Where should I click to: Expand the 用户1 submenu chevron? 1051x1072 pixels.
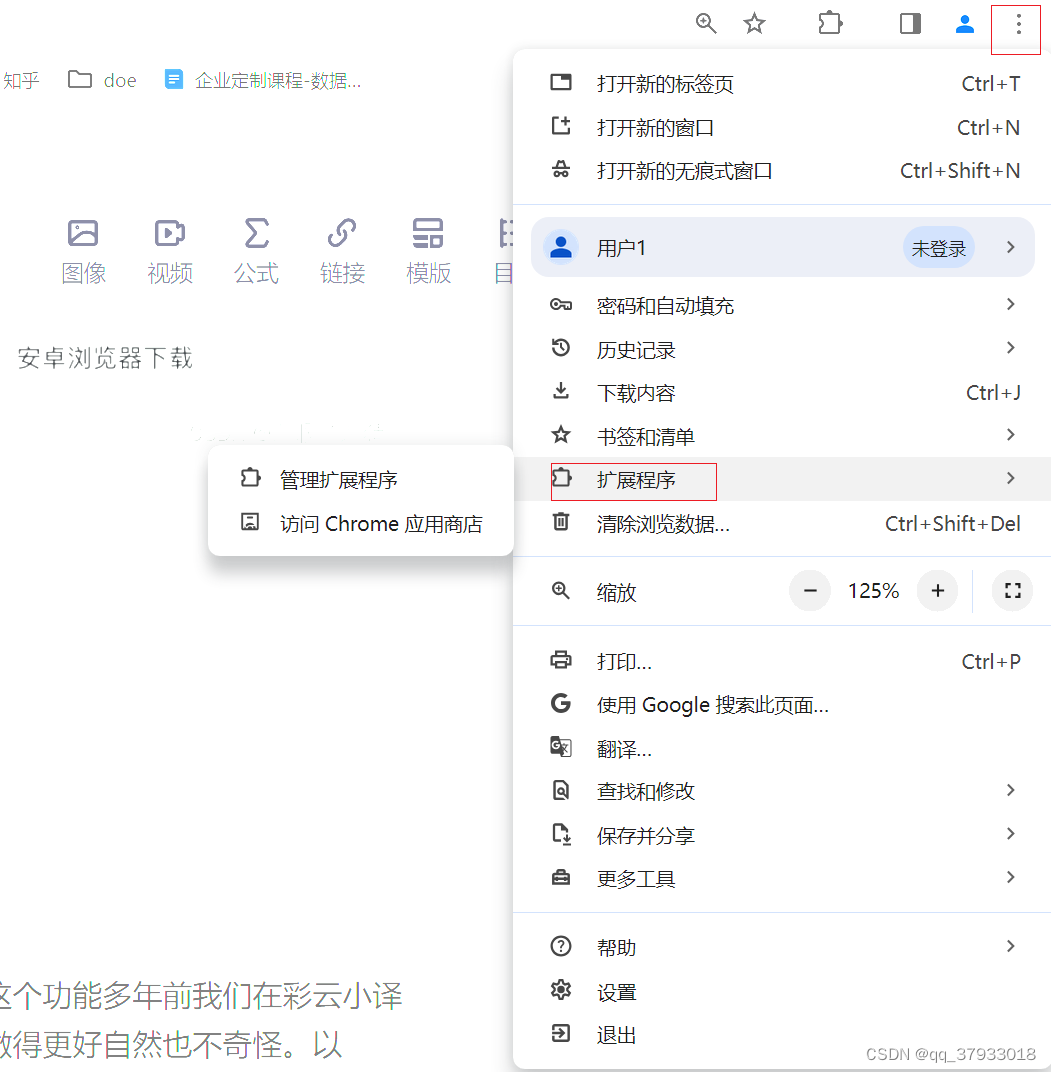[x=1011, y=247]
